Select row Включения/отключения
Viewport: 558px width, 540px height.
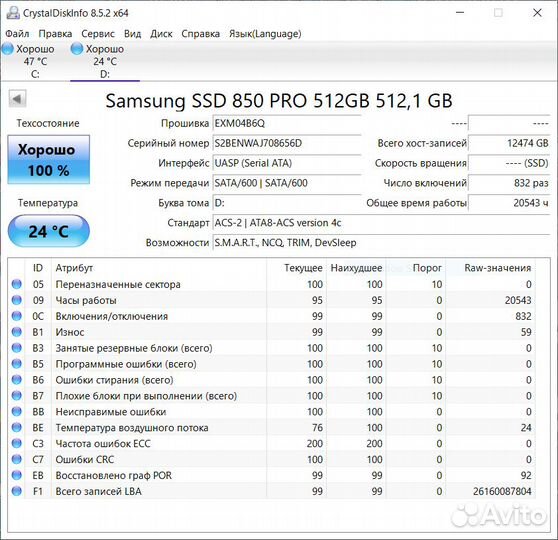272,316
